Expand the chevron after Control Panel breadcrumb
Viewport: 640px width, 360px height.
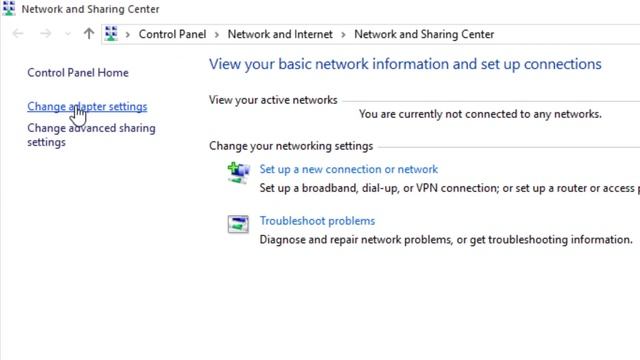coord(217,35)
